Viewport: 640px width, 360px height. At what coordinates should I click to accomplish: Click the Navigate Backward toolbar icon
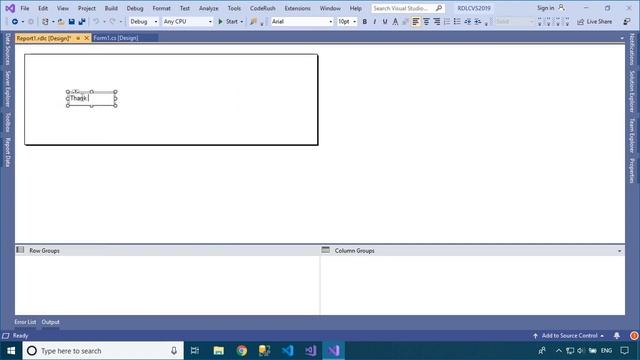tap(15, 22)
